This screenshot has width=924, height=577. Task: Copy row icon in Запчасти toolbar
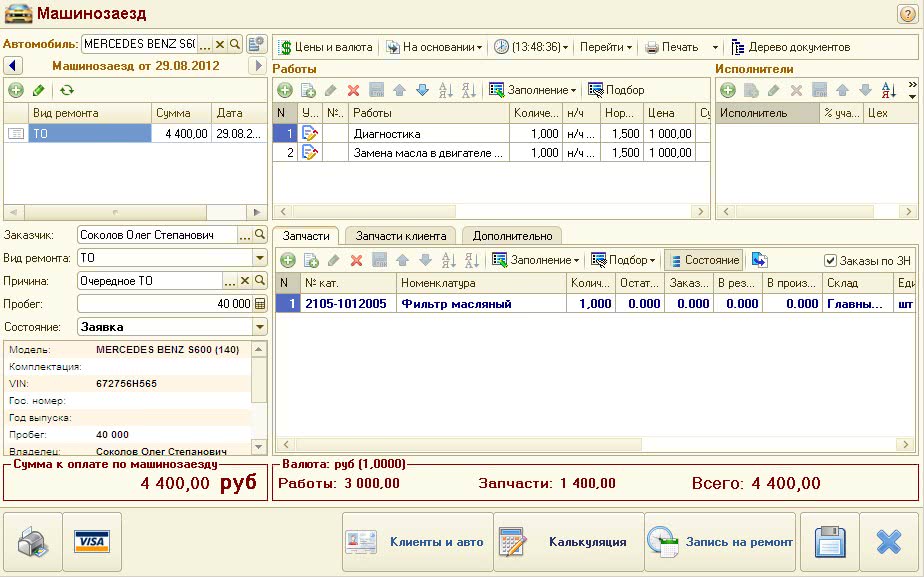pyautogui.click(x=311, y=261)
